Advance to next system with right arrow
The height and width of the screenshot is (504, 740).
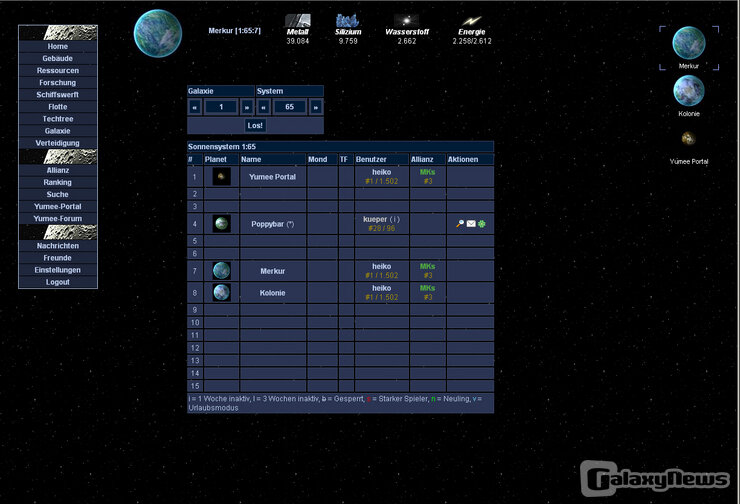(316, 107)
